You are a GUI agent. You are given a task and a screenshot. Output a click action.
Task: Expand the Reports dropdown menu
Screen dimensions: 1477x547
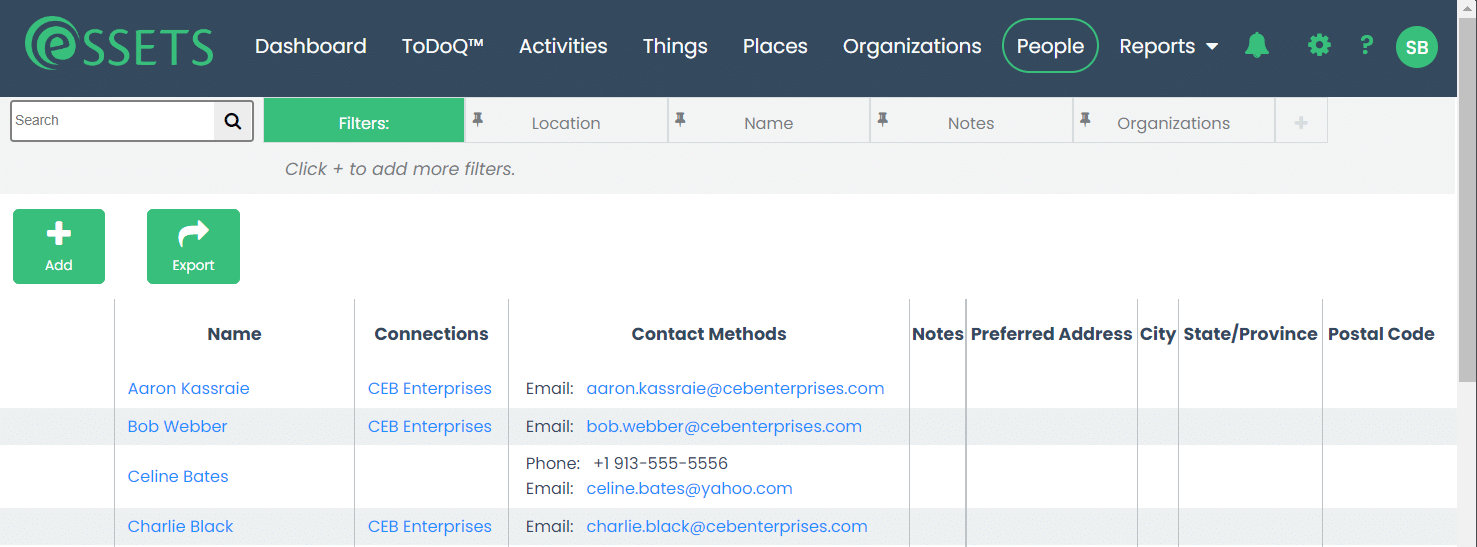click(1168, 46)
